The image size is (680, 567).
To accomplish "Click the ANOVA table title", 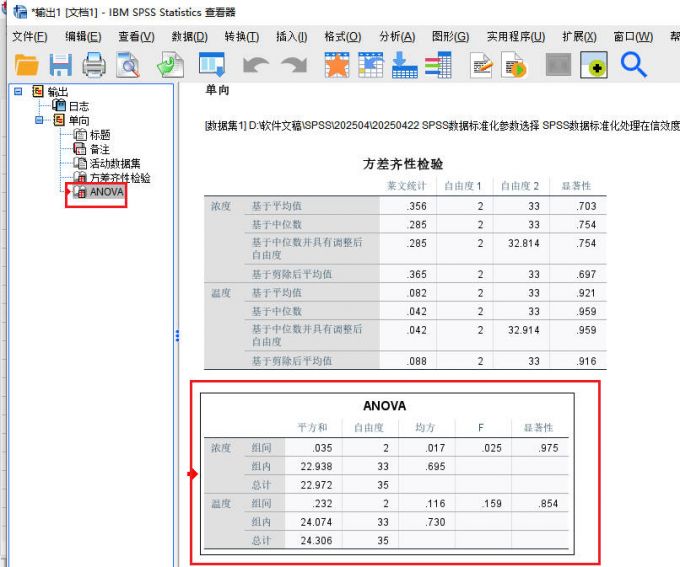I will pos(385,406).
